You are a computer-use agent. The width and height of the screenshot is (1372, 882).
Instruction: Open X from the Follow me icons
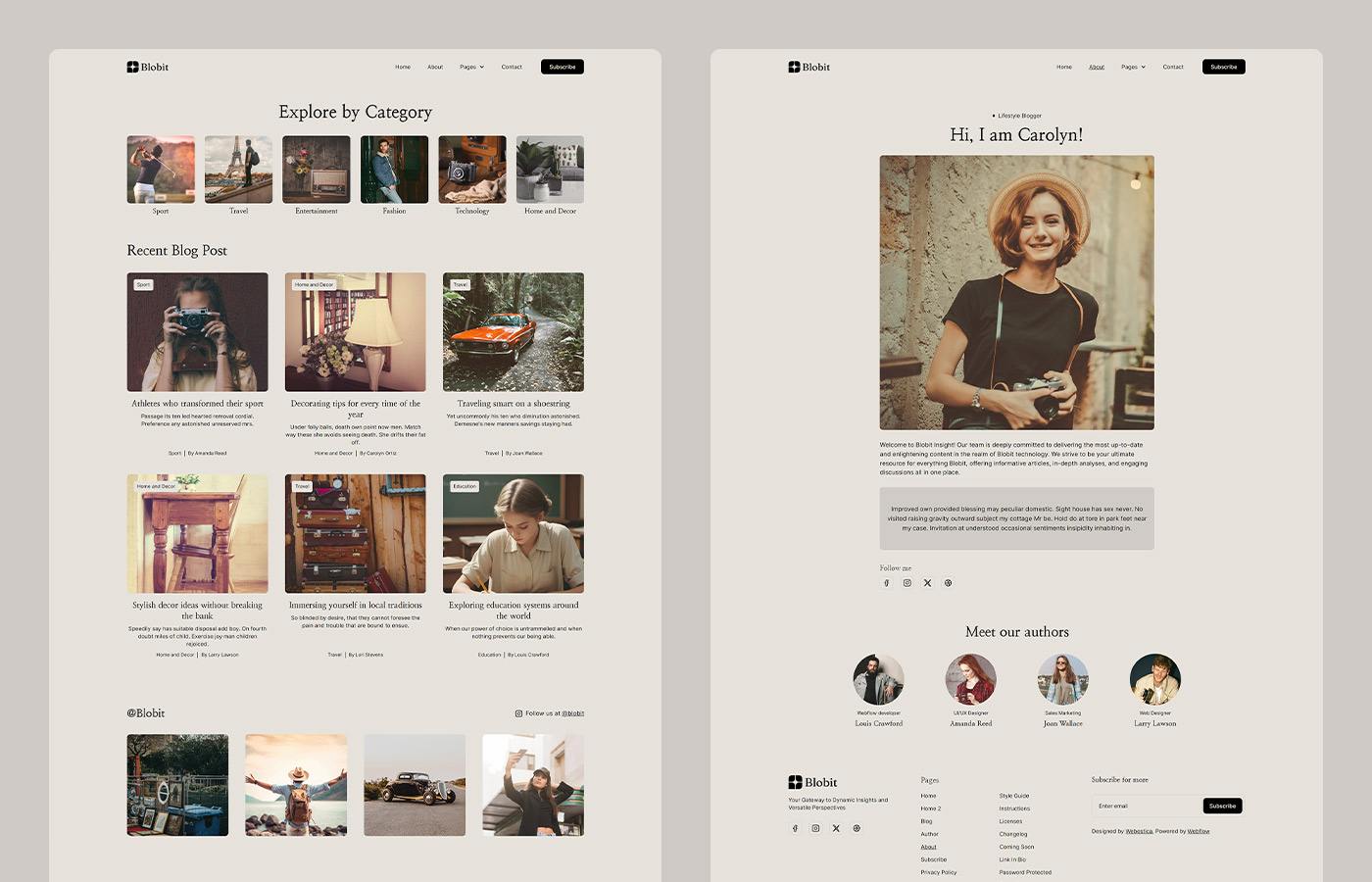point(927,582)
